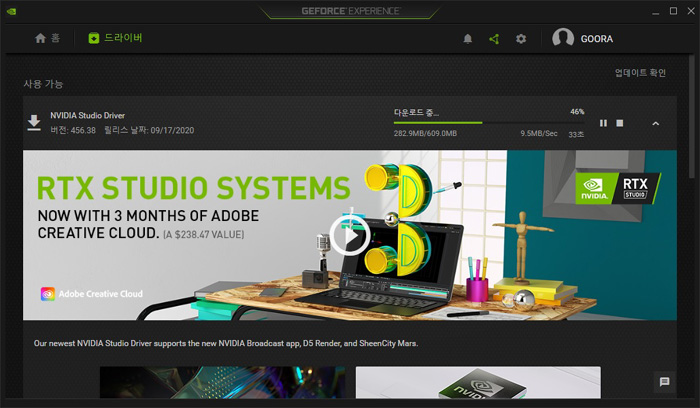
Task: Click the NVIDIA RTX Studio badge
Action: (x=618, y=189)
